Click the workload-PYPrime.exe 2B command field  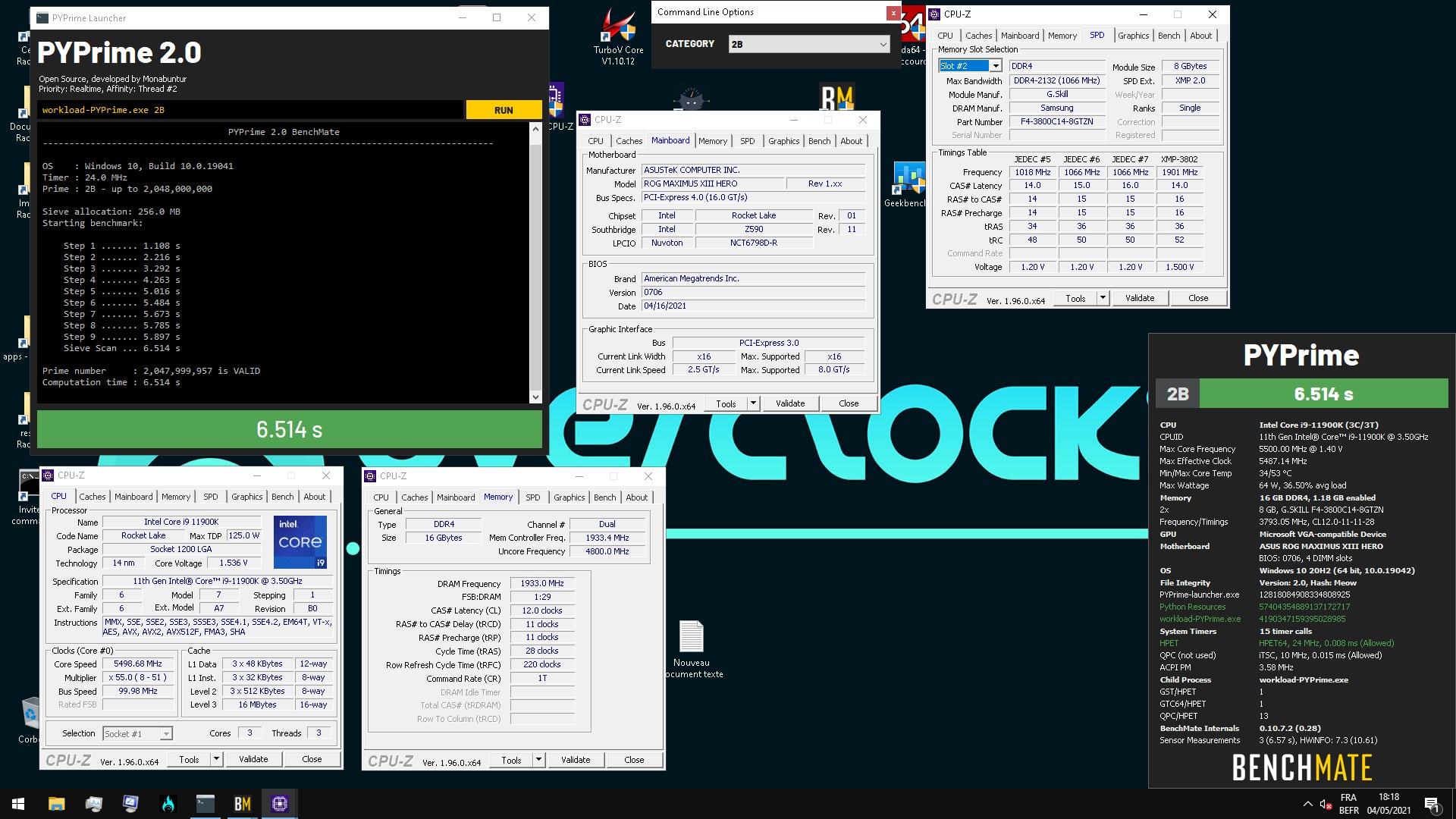pyautogui.click(x=250, y=110)
